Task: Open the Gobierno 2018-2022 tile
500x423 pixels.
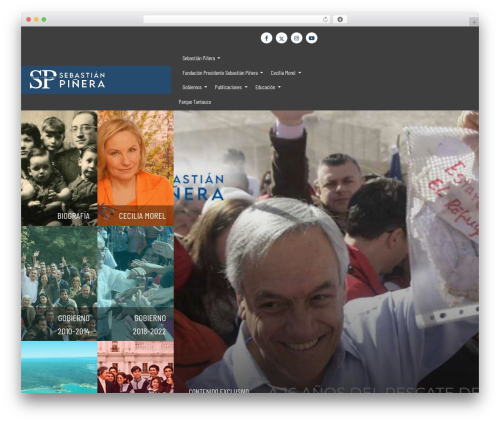Action: (135, 283)
